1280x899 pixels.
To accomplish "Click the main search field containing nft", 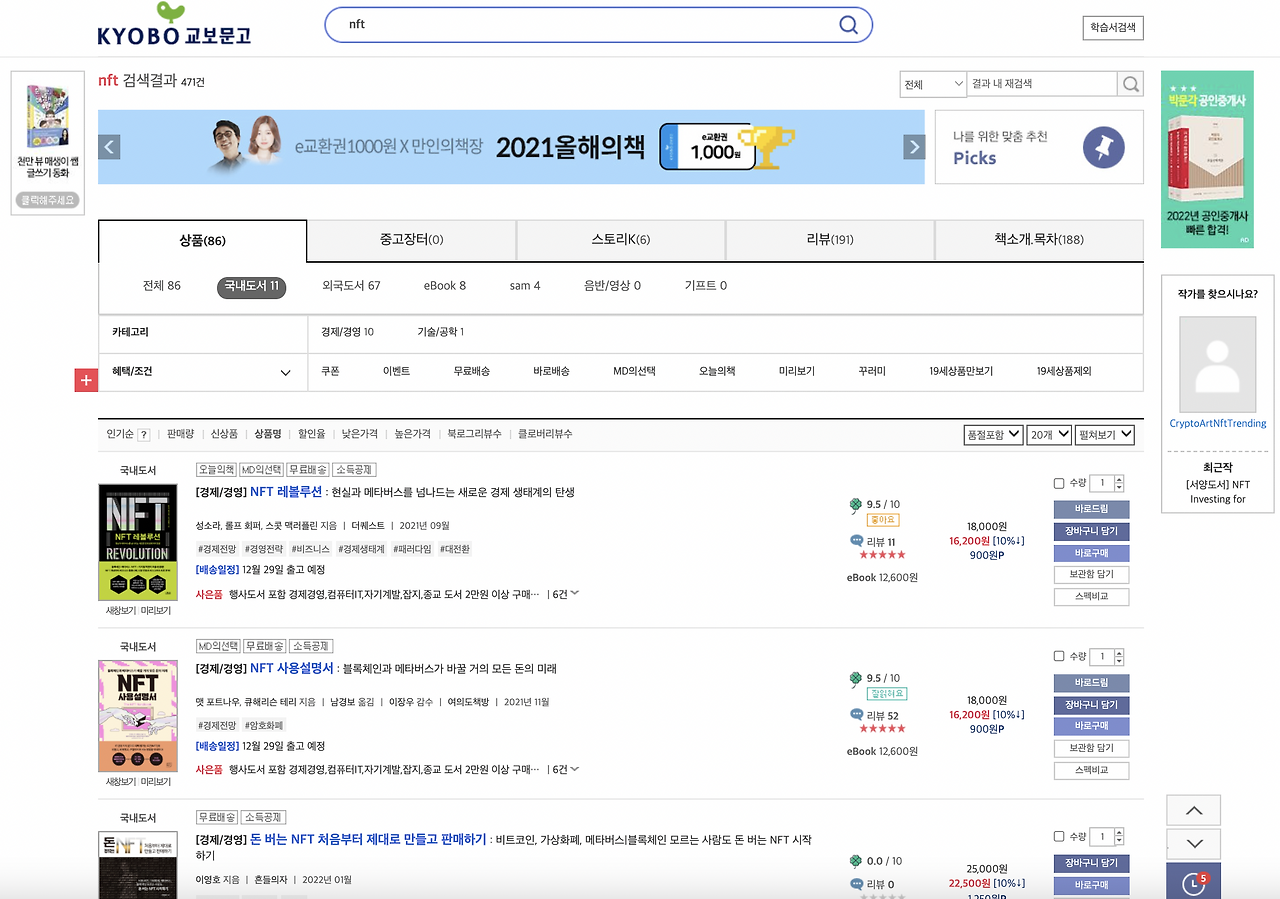I will (590, 25).
